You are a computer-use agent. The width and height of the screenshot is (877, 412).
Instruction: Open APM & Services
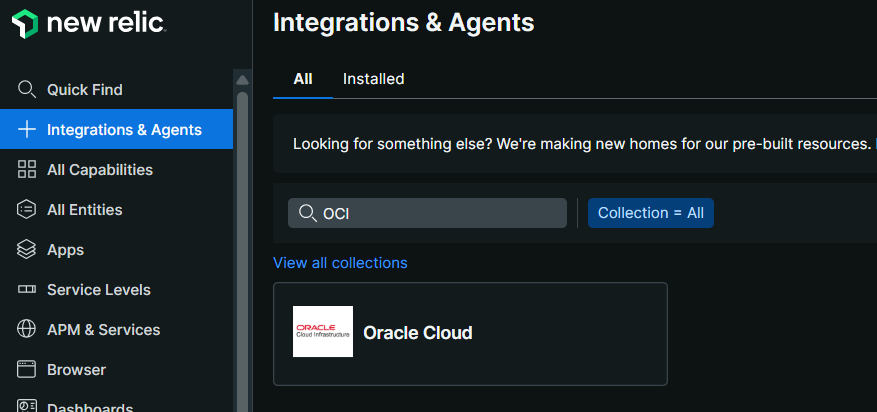click(x=116, y=330)
